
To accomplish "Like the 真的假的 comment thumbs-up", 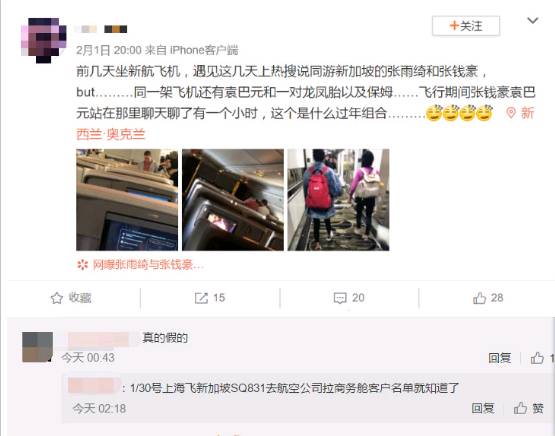I will (x=537, y=358).
